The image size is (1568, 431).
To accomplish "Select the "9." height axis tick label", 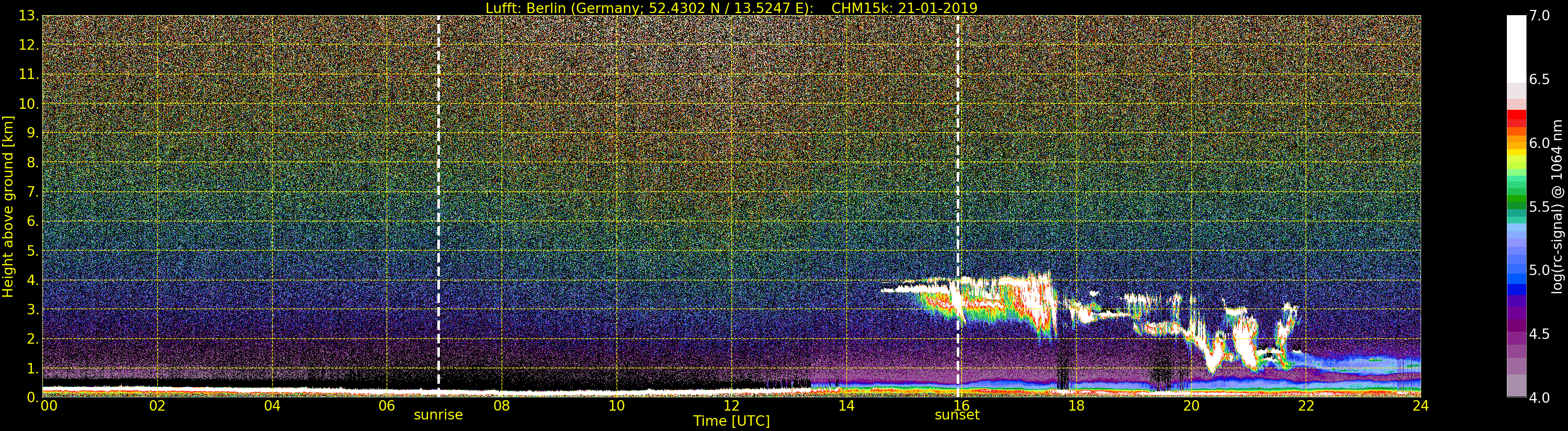I will tap(33, 133).
